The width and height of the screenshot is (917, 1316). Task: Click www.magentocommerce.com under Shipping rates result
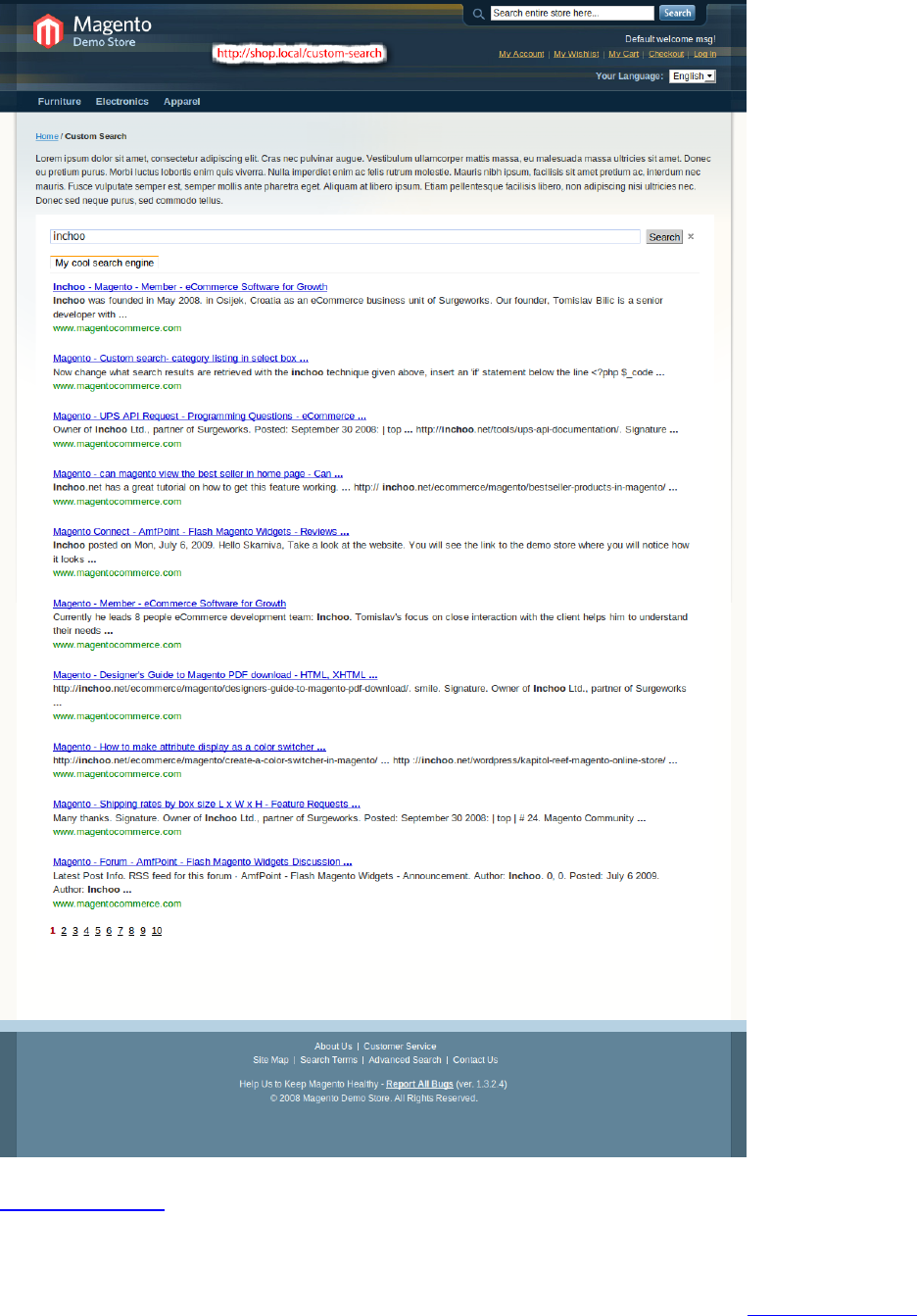[117, 832]
